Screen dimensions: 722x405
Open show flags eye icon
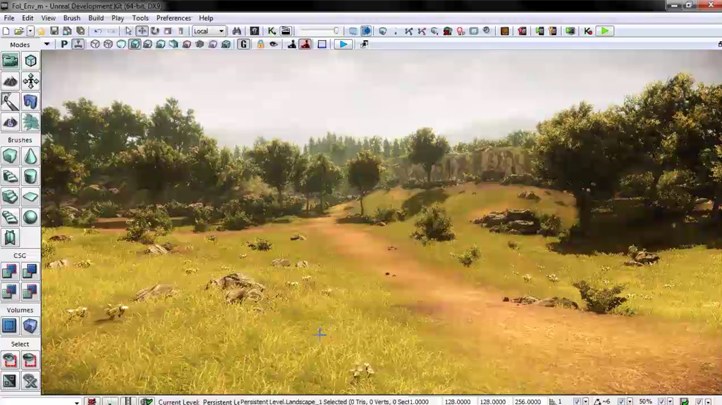tap(274, 44)
